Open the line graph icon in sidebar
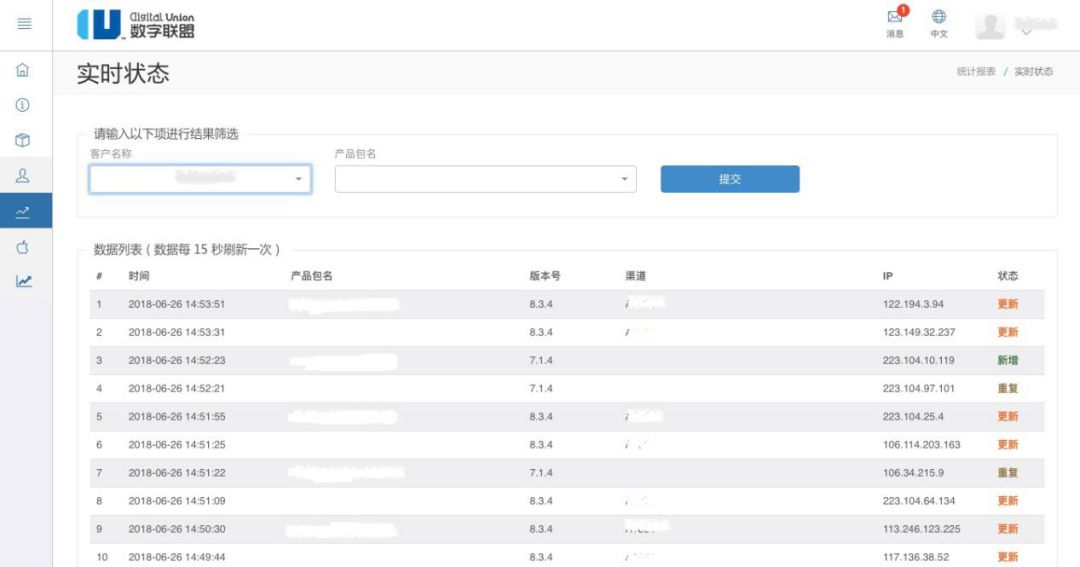 [x=23, y=281]
